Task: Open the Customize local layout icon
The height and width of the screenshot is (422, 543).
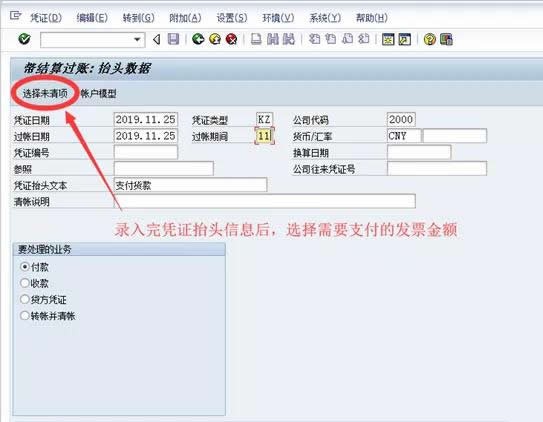Action: tap(446, 39)
